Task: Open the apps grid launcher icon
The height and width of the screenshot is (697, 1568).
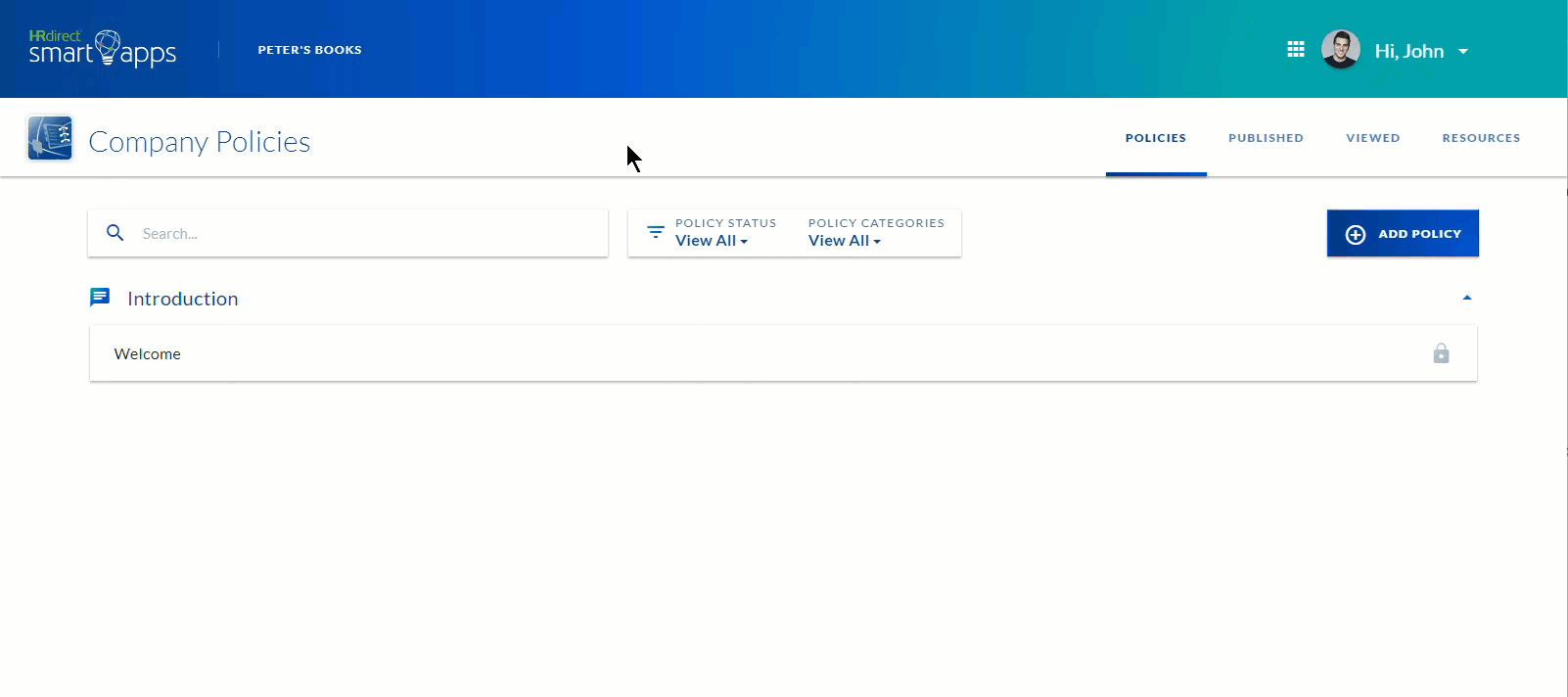Action: point(1296,49)
